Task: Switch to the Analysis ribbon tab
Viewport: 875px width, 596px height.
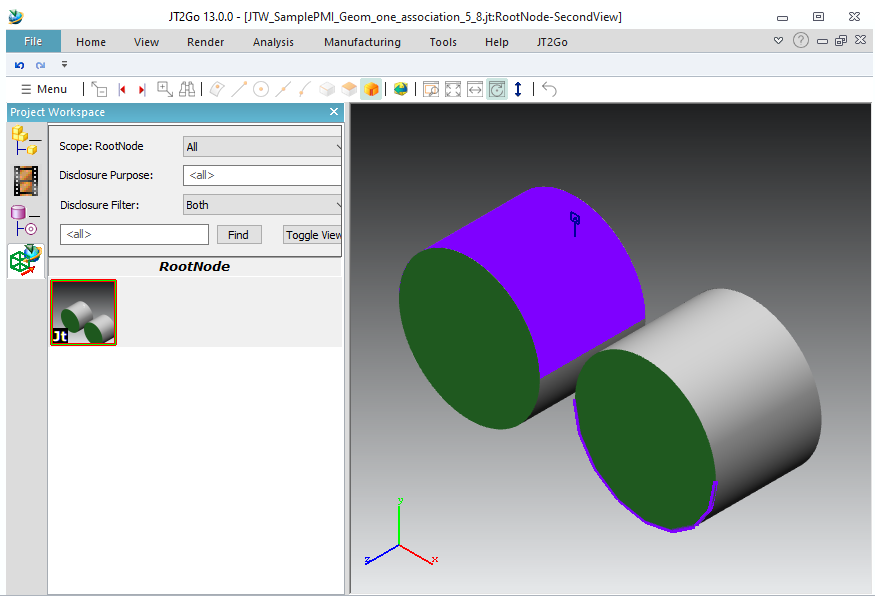Action: click(x=273, y=42)
